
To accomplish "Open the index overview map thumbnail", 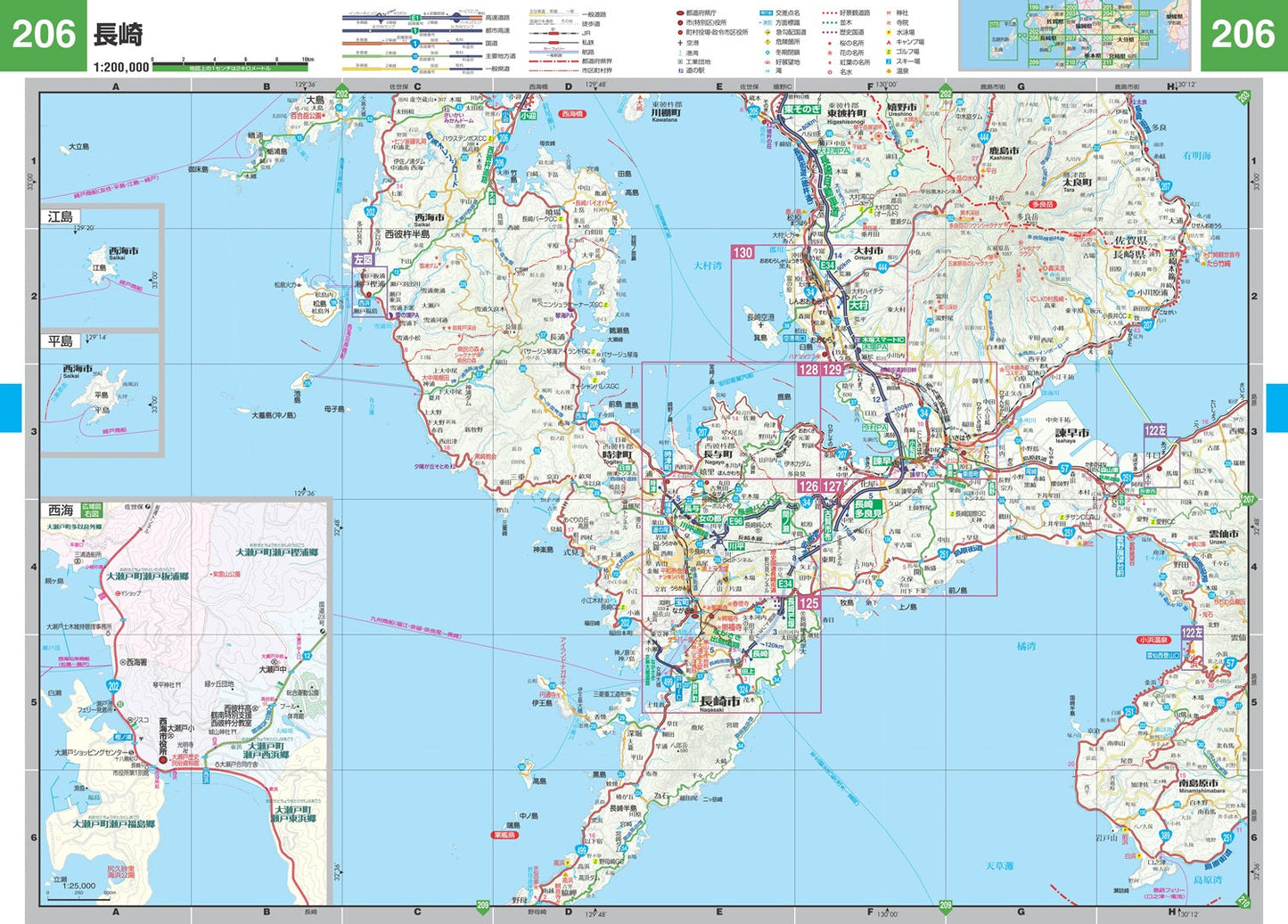I will coord(1074,36).
